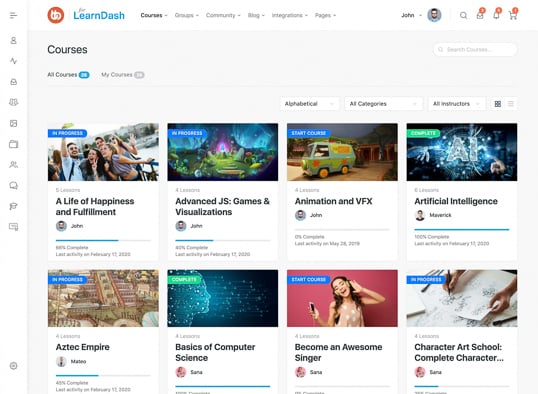
Task: Open the activity pulse icon in sidebar
Action: (x=13, y=61)
